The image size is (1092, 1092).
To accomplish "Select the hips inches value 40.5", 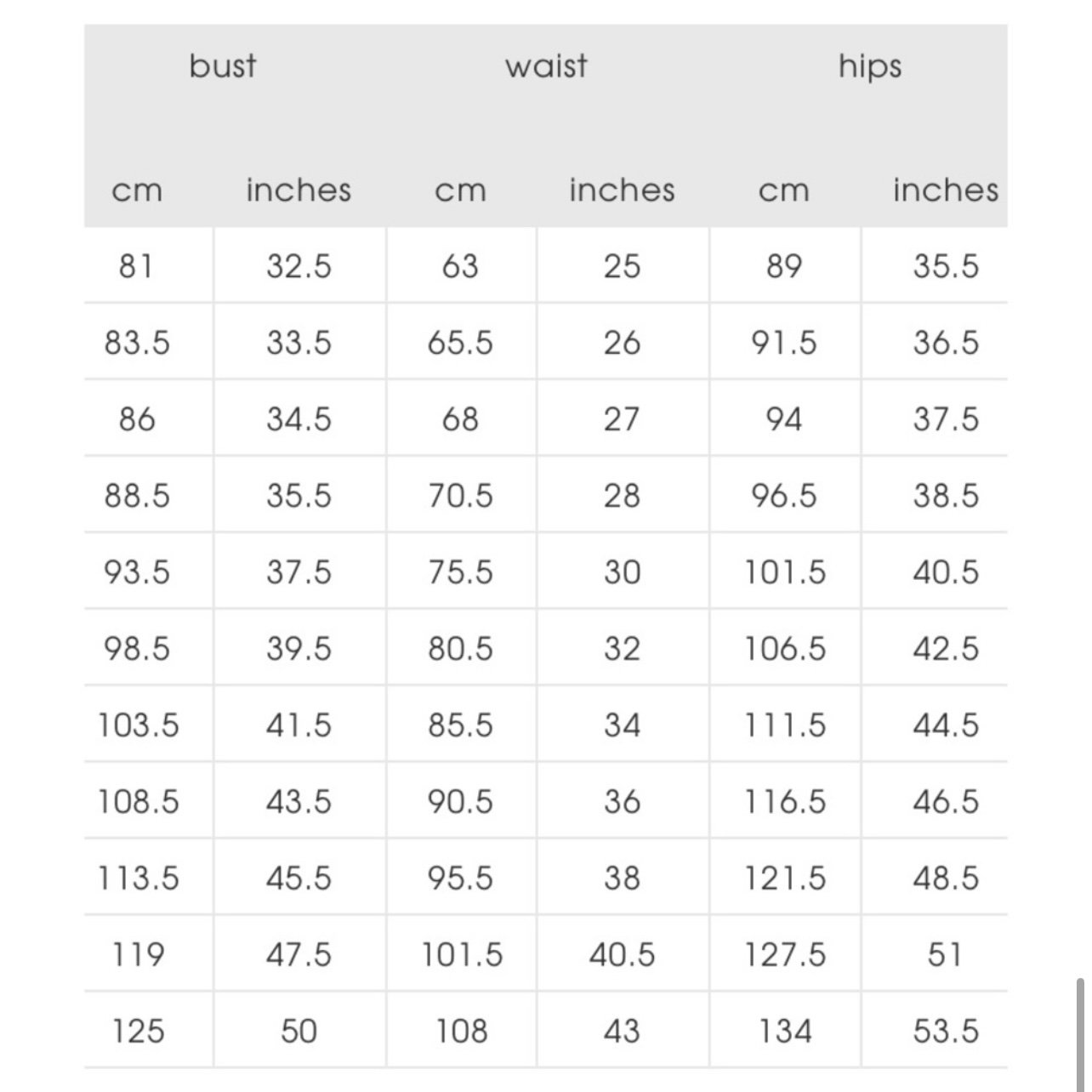I will 946,572.
